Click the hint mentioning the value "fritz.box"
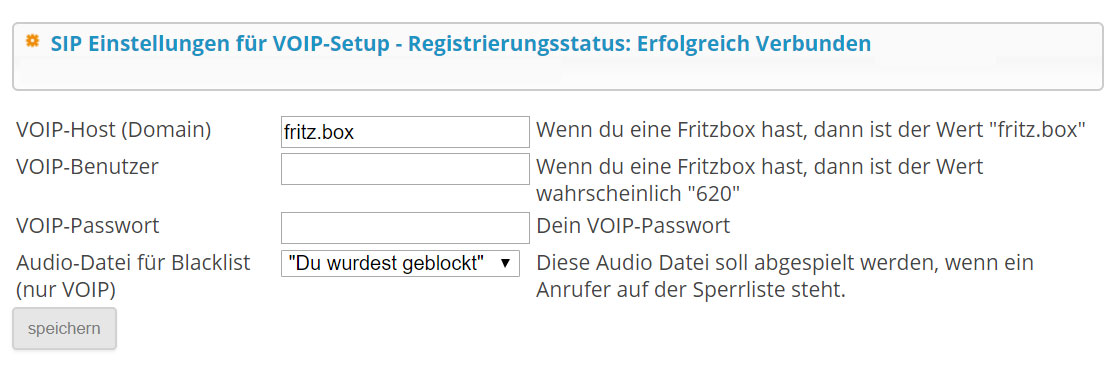The width and height of the screenshot is (1116, 372). (811, 130)
